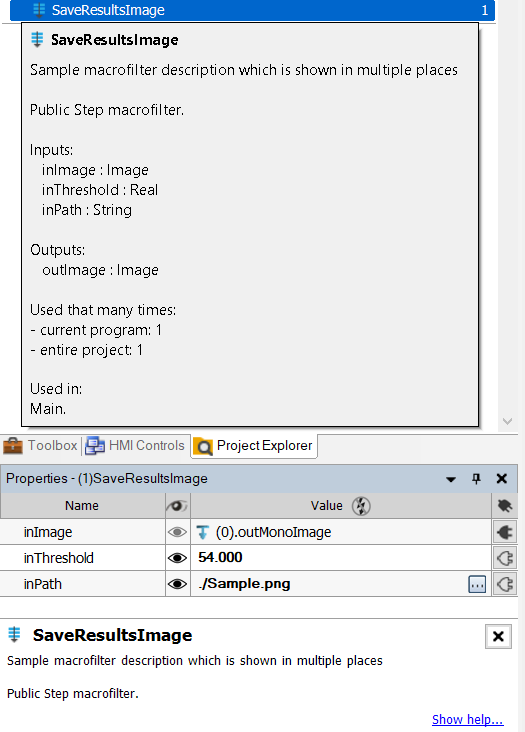This screenshot has height=732, width=525.
Task: Click eye icon in properties column header
Action: 177,506
